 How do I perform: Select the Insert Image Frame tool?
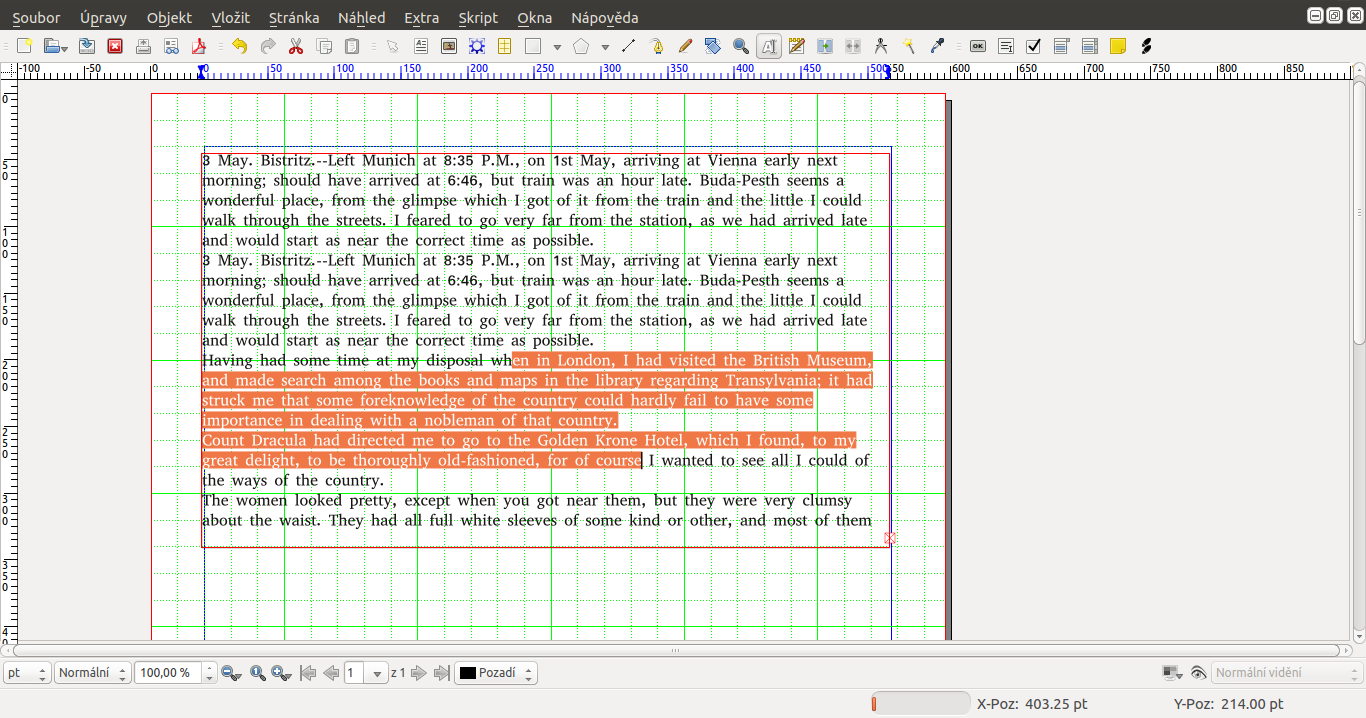point(446,46)
